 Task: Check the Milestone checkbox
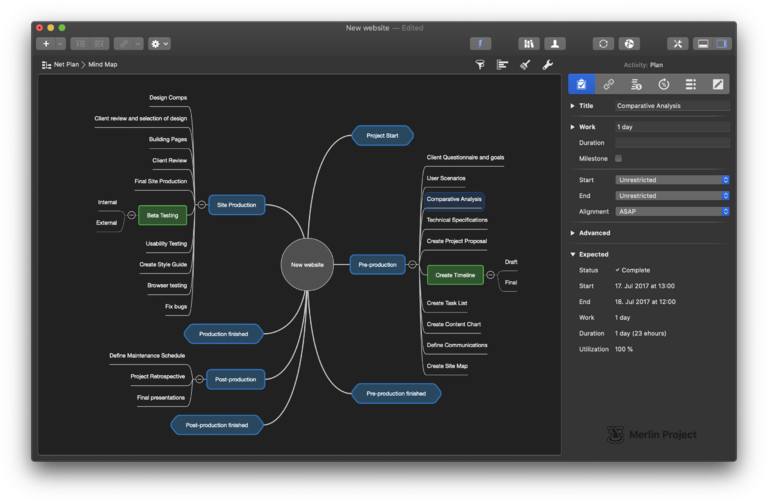click(x=619, y=158)
